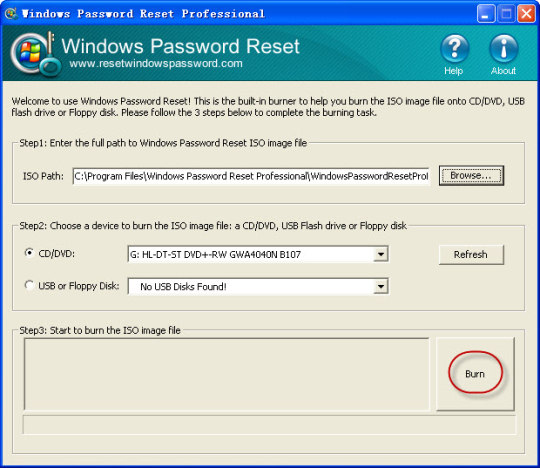This screenshot has width=540, height=468.
Task: Click the Browse... button
Action: point(471,176)
